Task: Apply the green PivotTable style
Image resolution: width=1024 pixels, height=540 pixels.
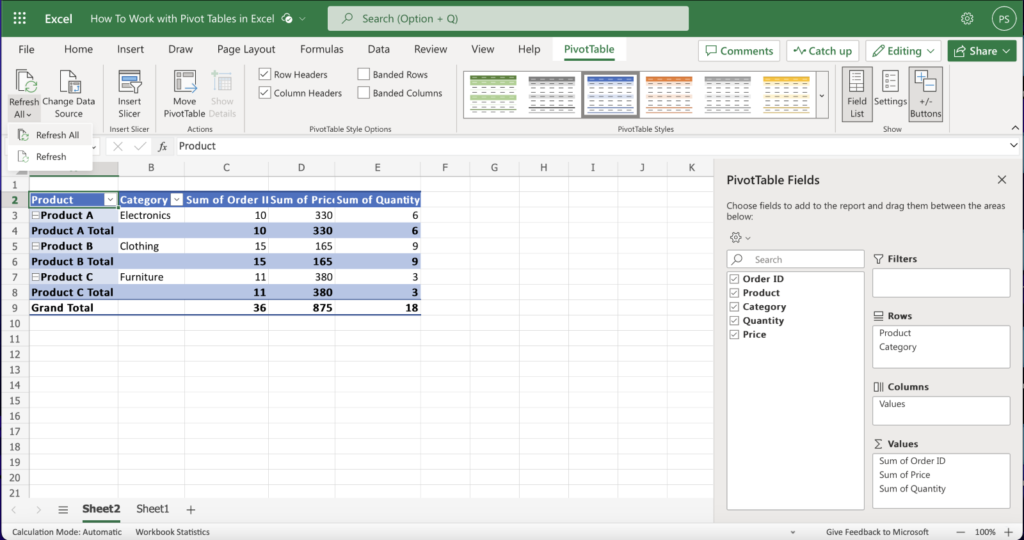Action: (493, 95)
